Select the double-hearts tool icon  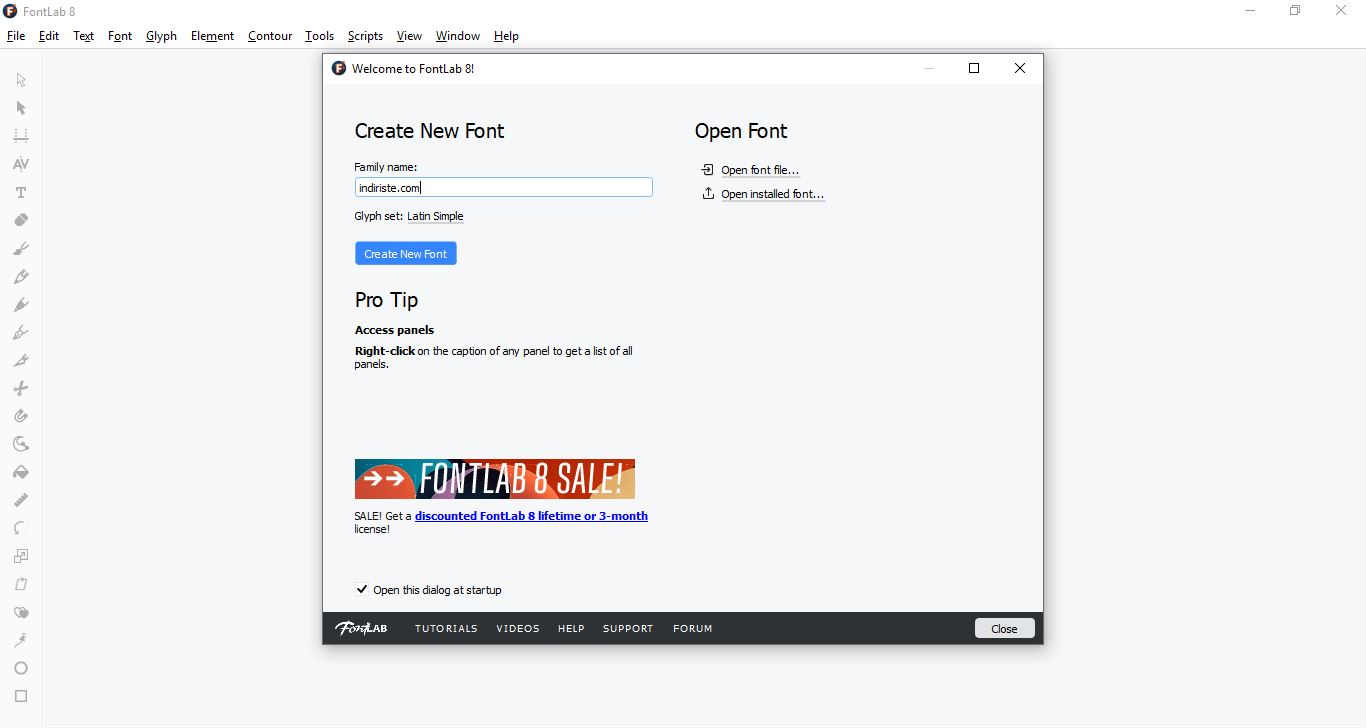[21, 612]
